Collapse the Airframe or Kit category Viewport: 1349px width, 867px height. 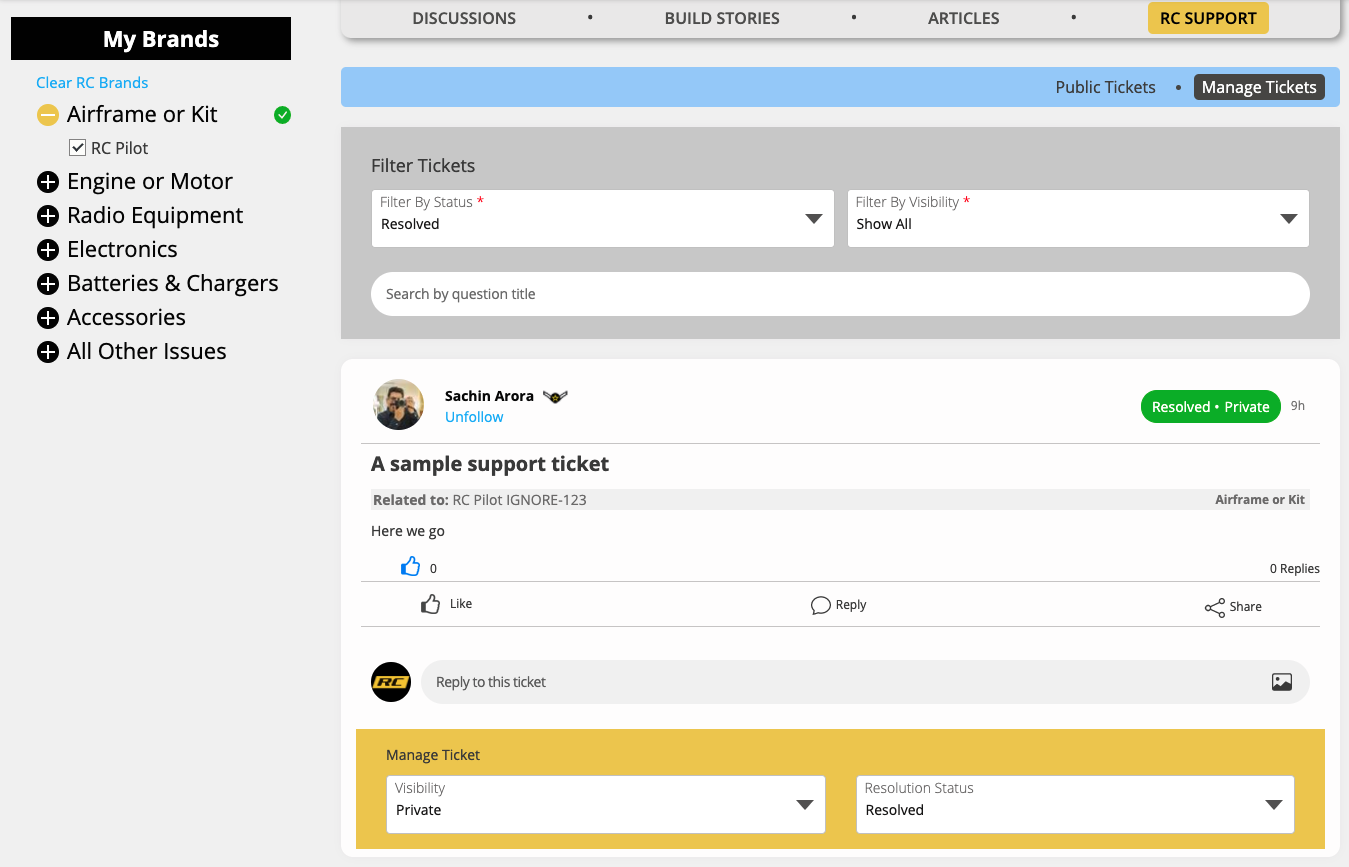[48, 115]
